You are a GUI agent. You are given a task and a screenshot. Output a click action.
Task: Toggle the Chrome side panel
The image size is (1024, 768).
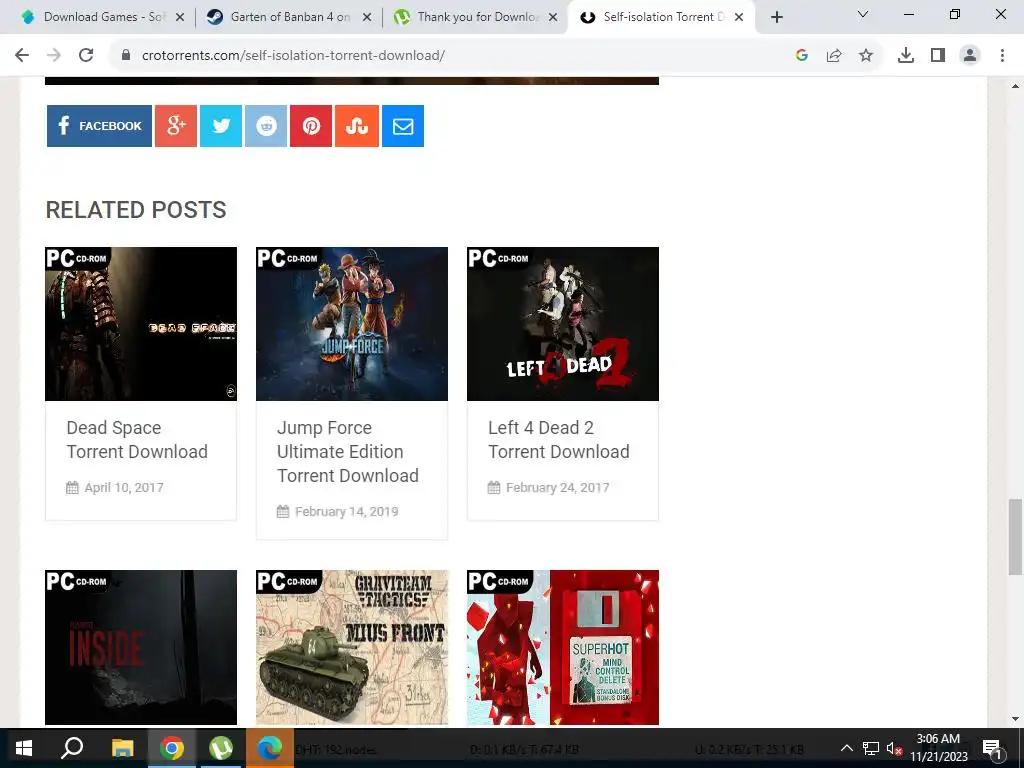click(x=938, y=56)
